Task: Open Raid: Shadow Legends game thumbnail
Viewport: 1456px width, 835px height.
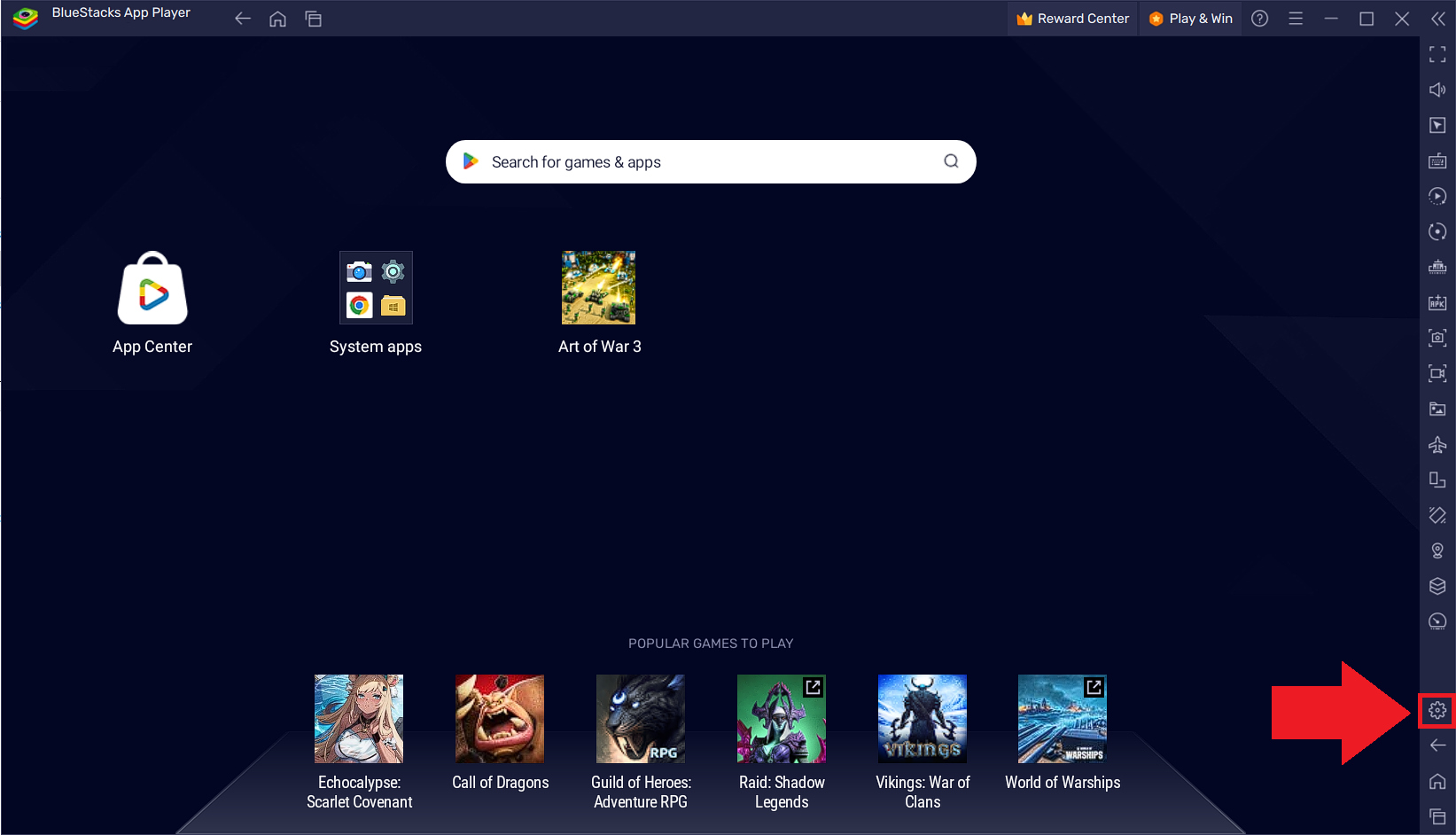Action: pos(782,719)
